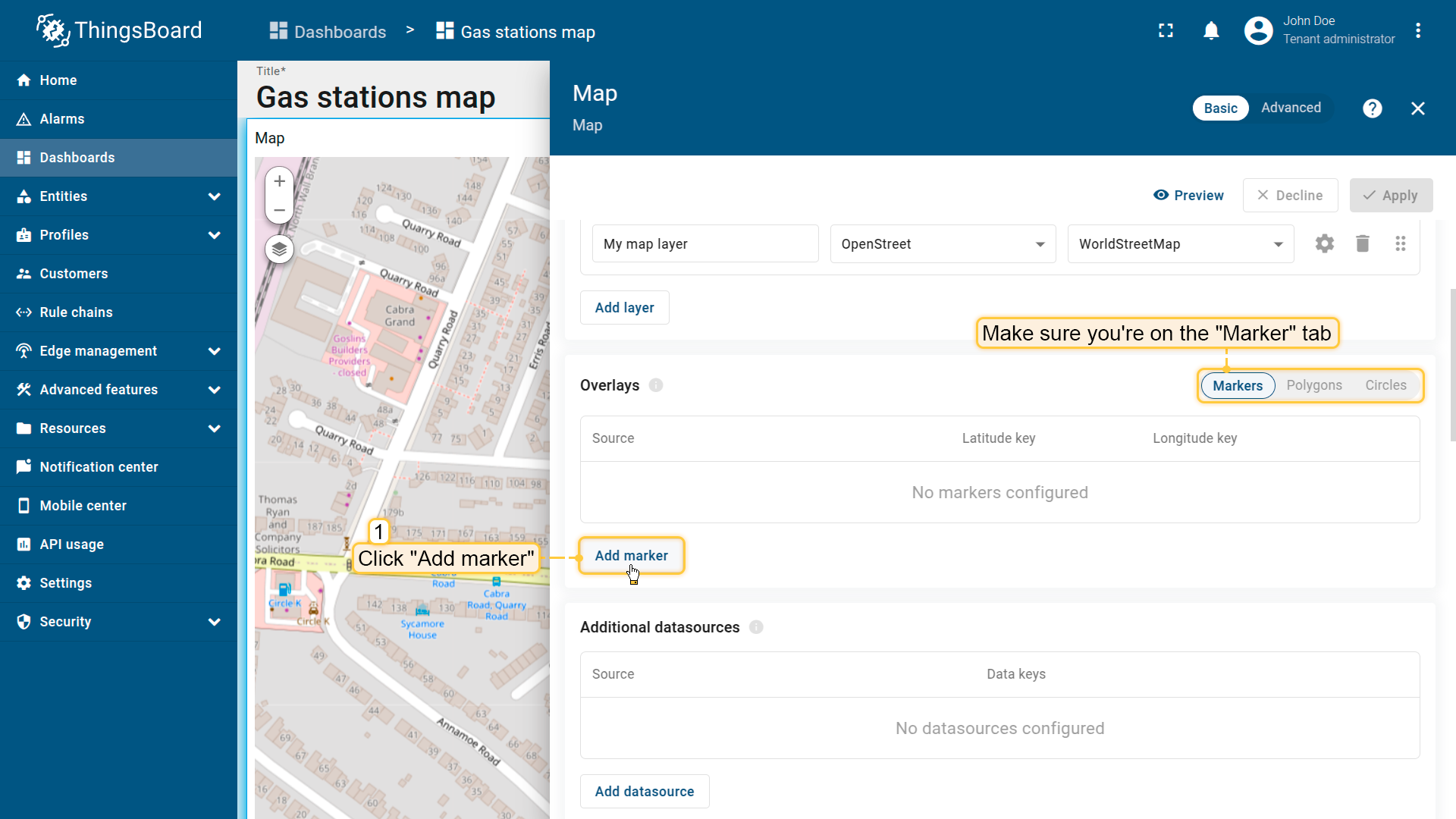The image size is (1456, 819).
Task: Select Polygons overlay toggle
Action: [1313, 385]
